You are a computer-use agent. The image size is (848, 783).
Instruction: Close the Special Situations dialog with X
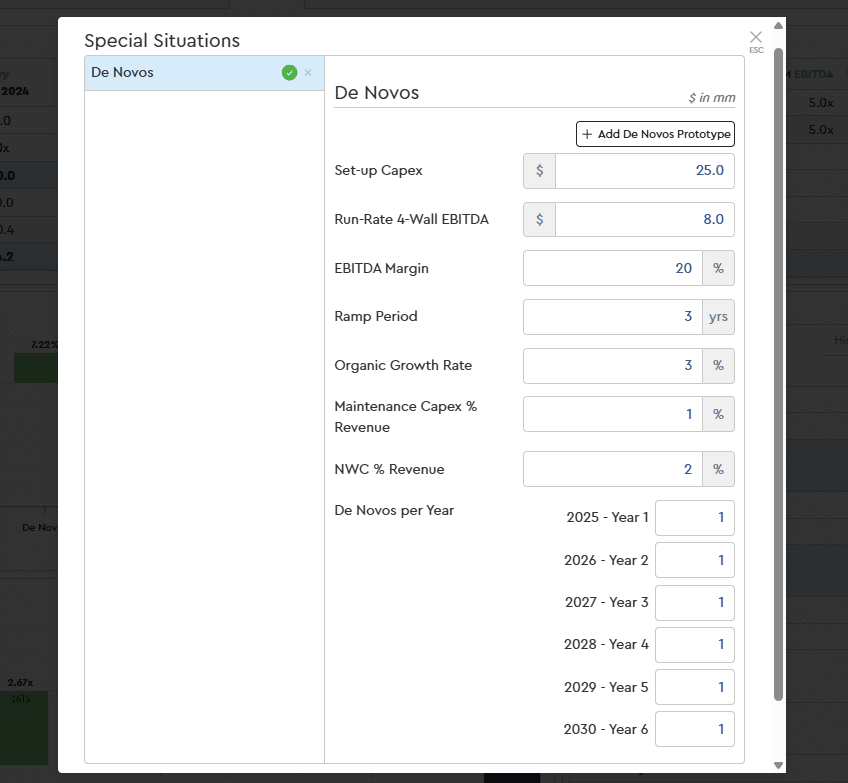756,38
